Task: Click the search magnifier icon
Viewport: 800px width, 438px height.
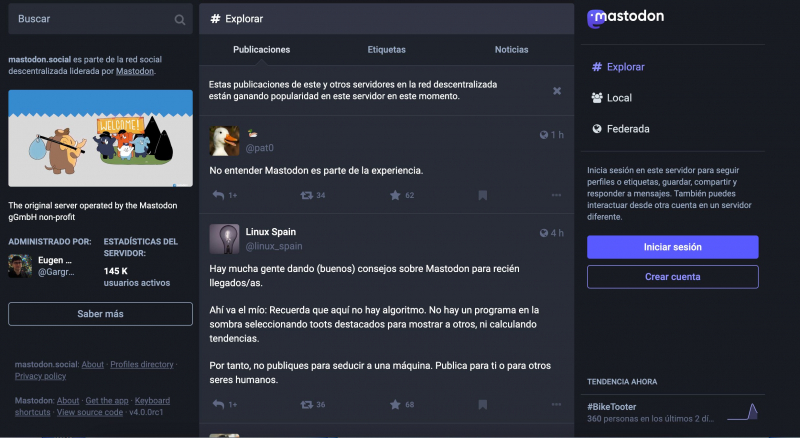Action: tap(180, 19)
